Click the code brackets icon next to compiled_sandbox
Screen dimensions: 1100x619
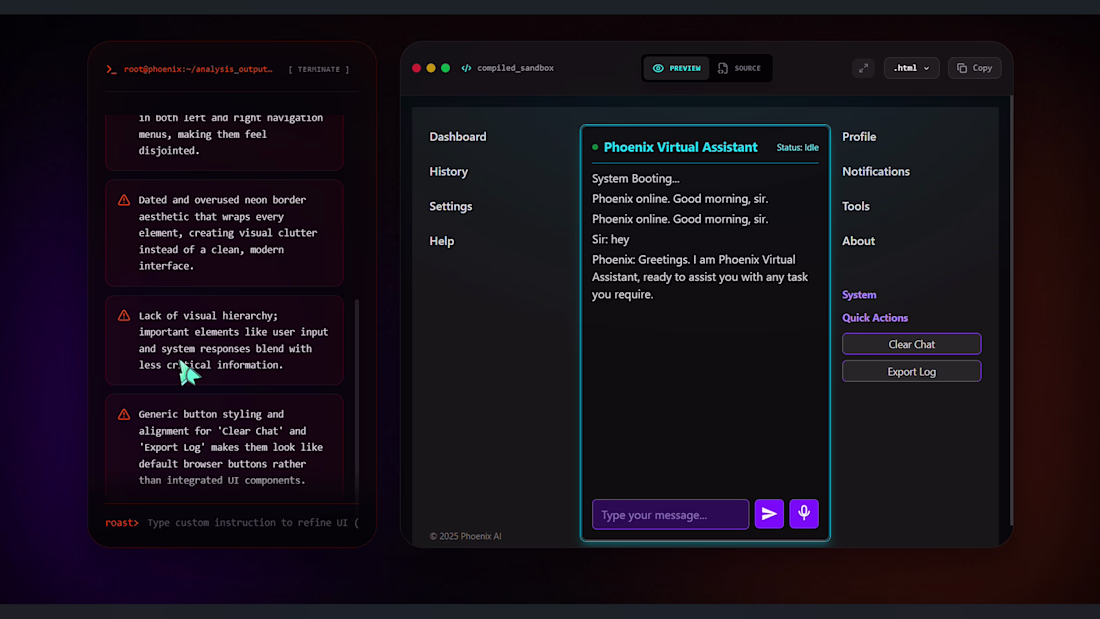pos(467,68)
